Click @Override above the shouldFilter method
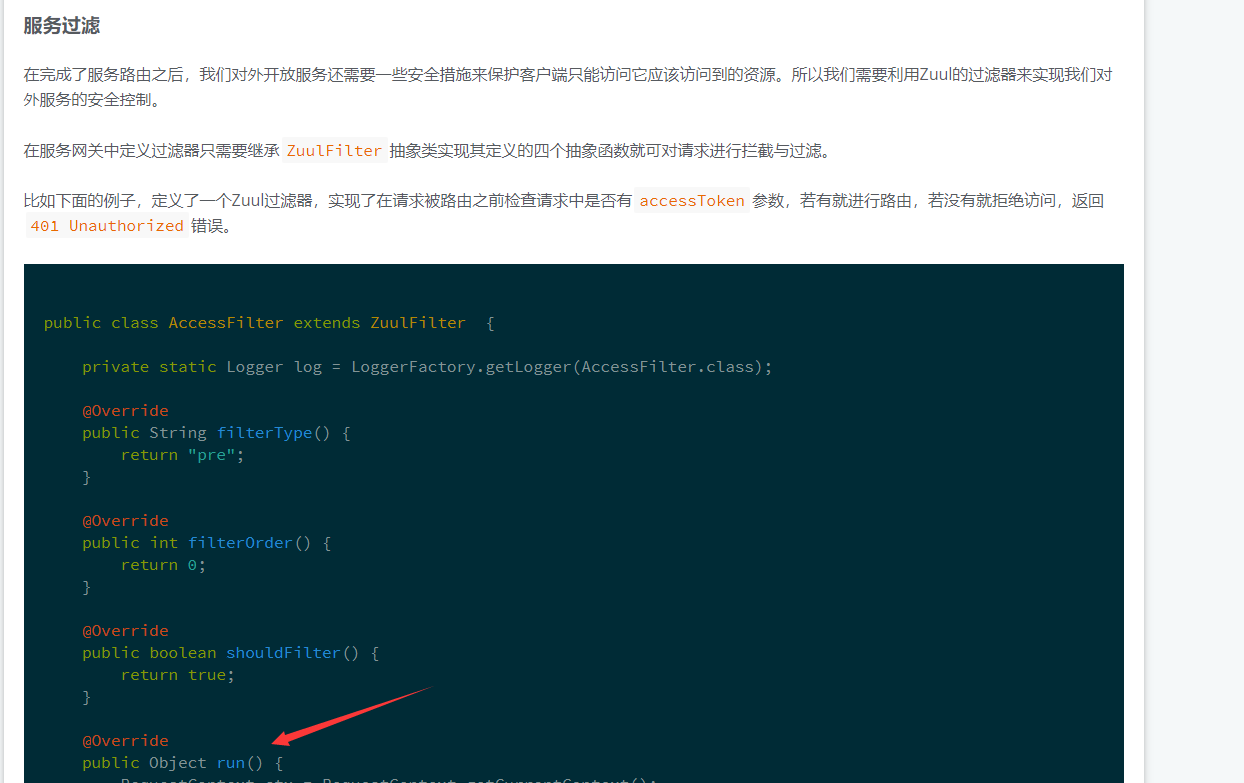1244x783 pixels. (x=125, y=631)
